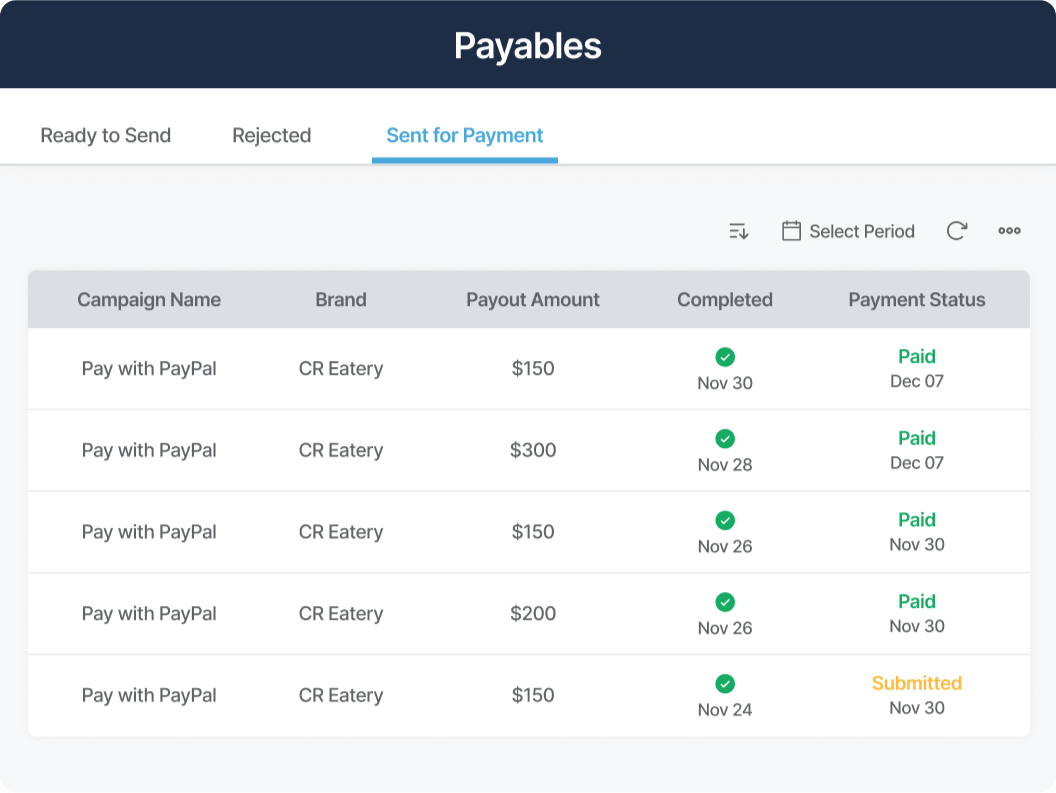Toggle sorting on the Payment Status column
The height and width of the screenshot is (793, 1056).
916,299
